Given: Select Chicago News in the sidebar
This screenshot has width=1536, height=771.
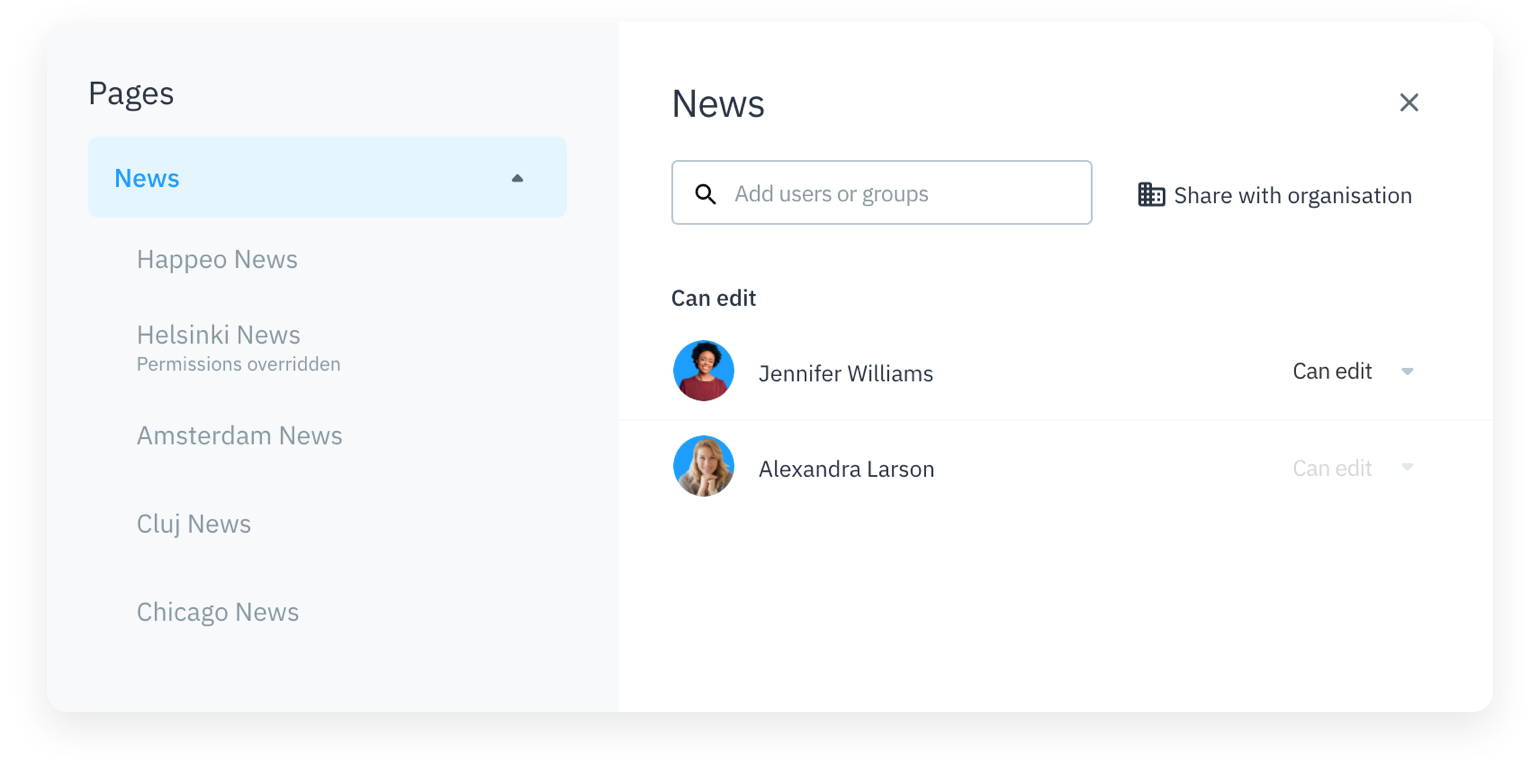Looking at the screenshot, I should [x=218, y=612].
